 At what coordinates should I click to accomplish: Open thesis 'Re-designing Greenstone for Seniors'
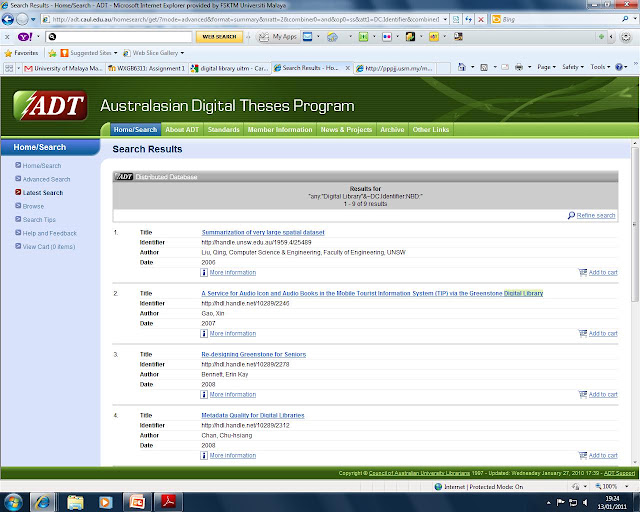pos(253,354)
